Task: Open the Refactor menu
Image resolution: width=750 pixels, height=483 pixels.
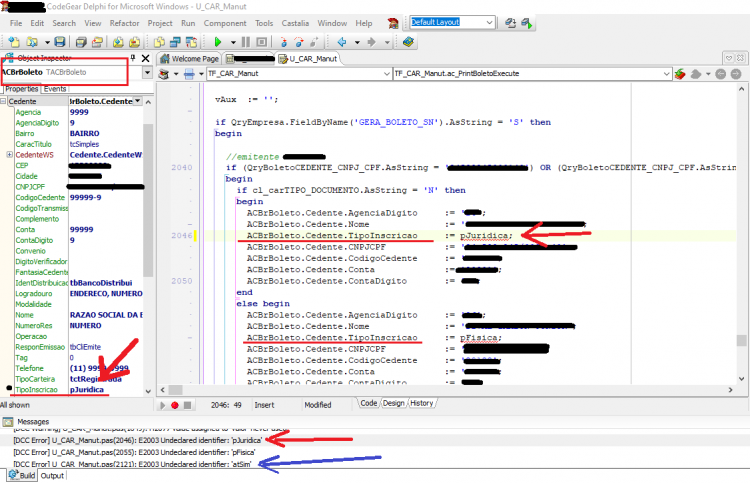Action: coord(124,23)
